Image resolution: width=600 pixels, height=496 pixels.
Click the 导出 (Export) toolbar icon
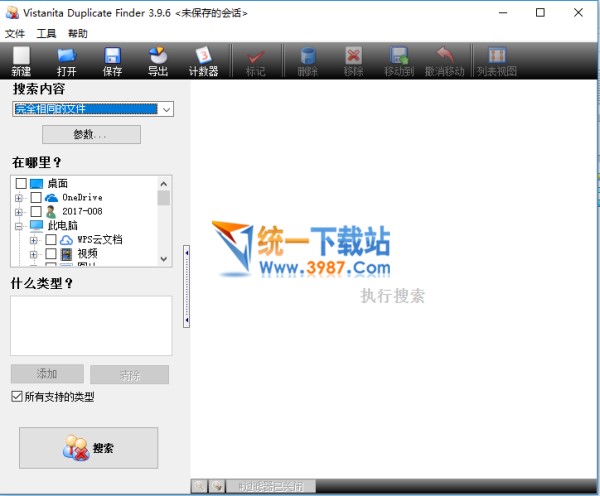click(158, 61)
